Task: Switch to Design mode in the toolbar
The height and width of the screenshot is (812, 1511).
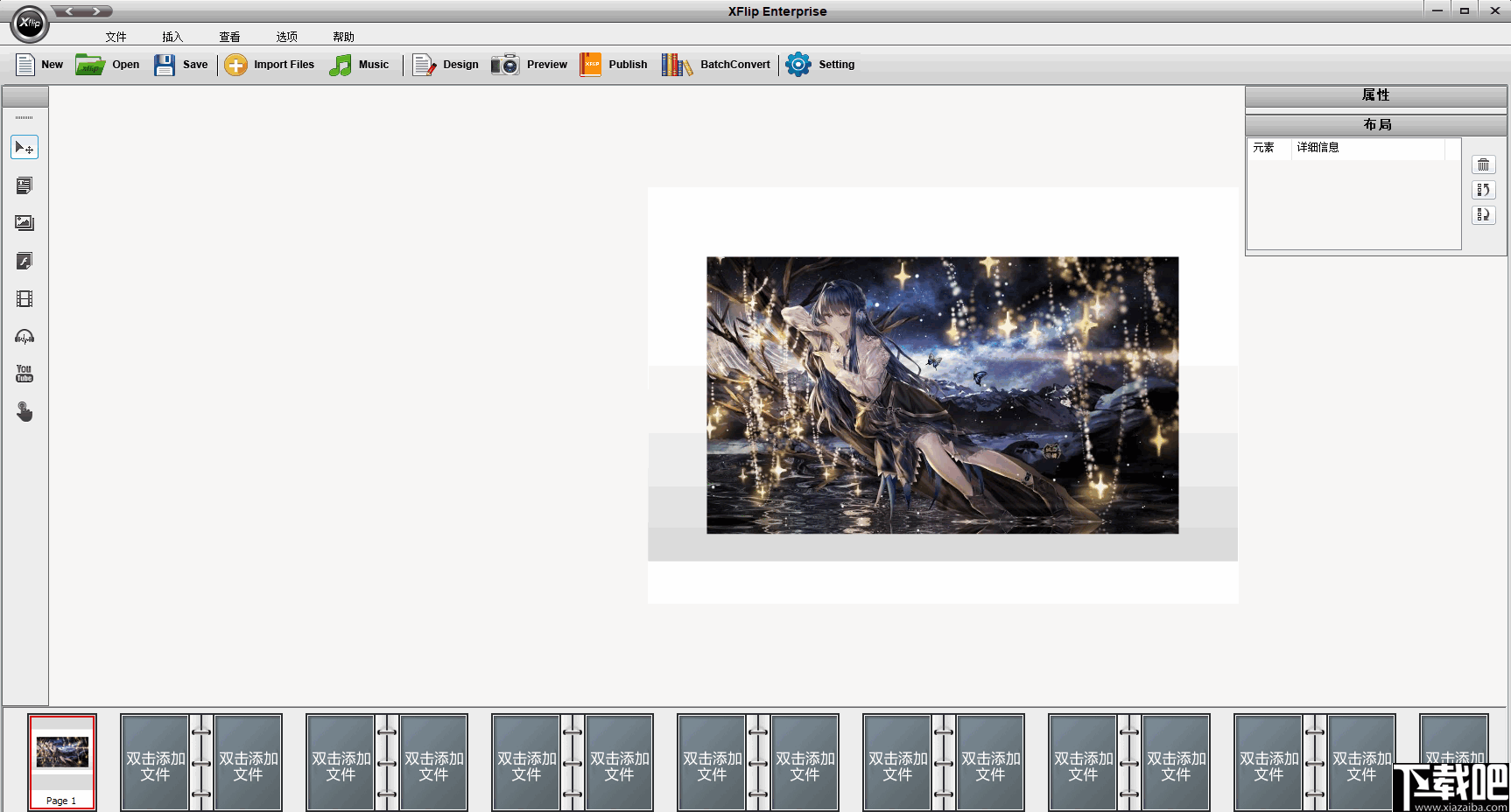Action: 446,65
